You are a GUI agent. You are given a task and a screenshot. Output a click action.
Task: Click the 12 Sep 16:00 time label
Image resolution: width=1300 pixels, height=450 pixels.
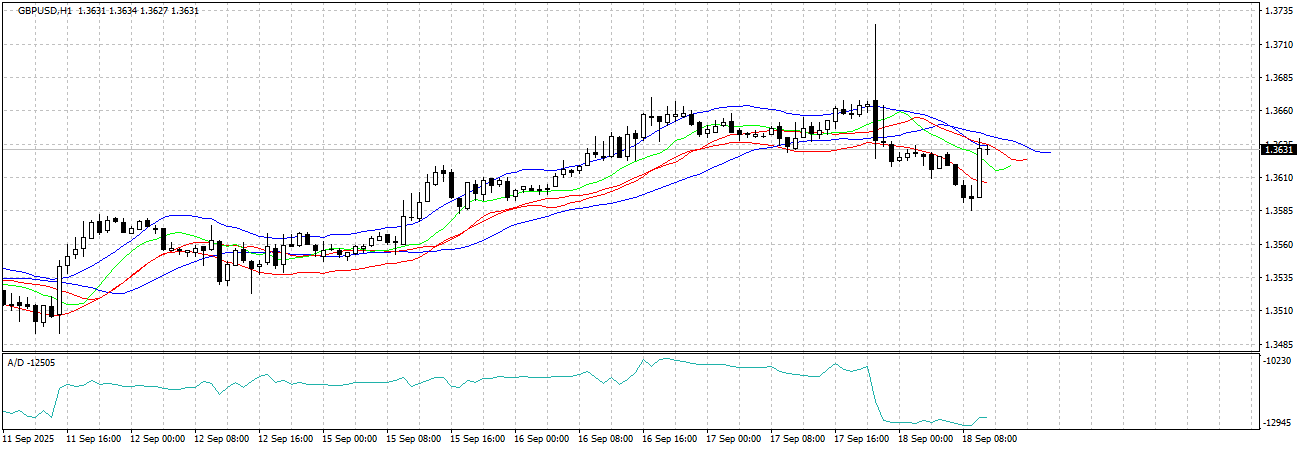[286, 439]
